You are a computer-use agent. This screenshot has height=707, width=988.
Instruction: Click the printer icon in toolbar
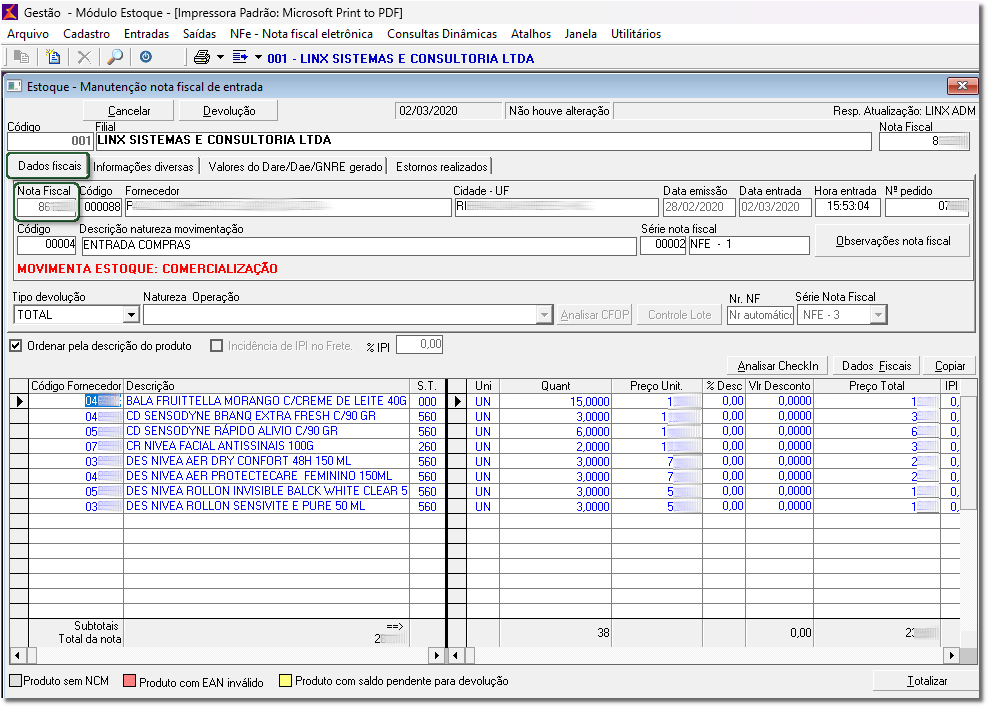(x=202, y=58)
